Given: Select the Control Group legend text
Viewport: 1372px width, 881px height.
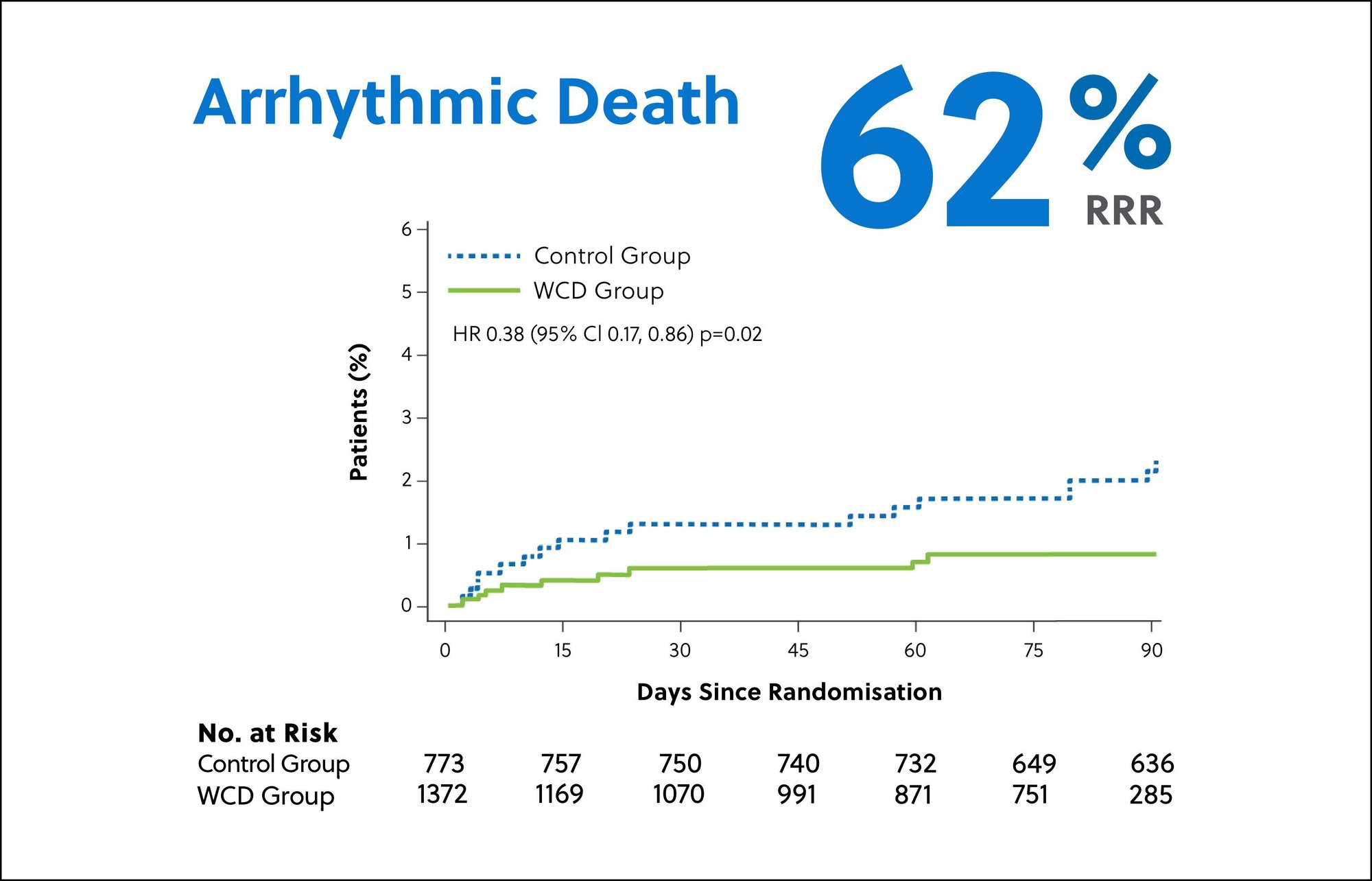Looking at the screenshot, I should 613,257.
